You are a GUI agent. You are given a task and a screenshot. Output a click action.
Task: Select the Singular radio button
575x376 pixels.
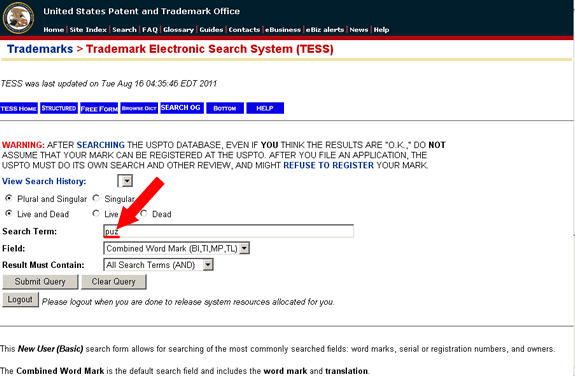(96, 198)
